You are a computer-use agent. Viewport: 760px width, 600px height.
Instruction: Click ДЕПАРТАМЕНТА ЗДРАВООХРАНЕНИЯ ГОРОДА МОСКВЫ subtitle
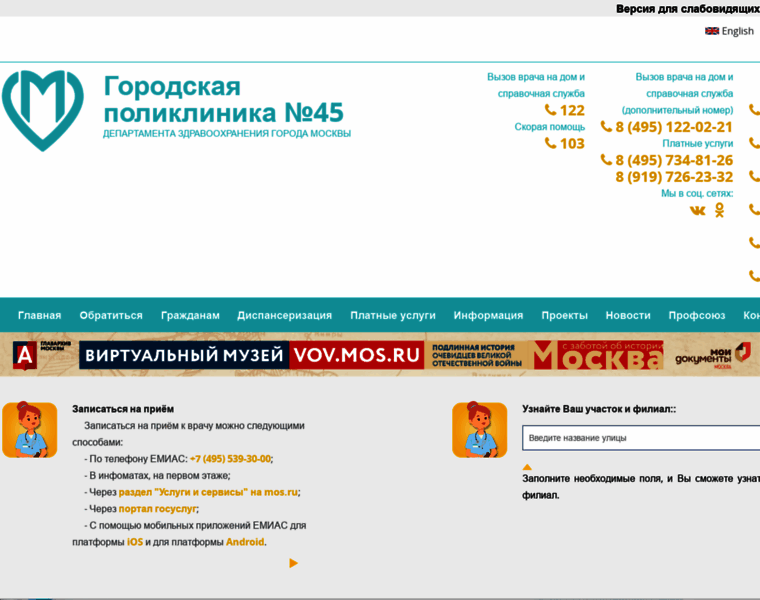[227, 134]
